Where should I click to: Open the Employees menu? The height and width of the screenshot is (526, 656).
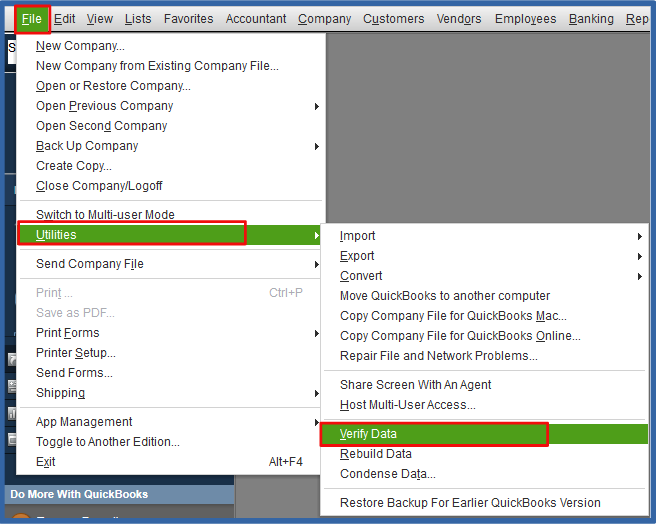click(525, 19)
